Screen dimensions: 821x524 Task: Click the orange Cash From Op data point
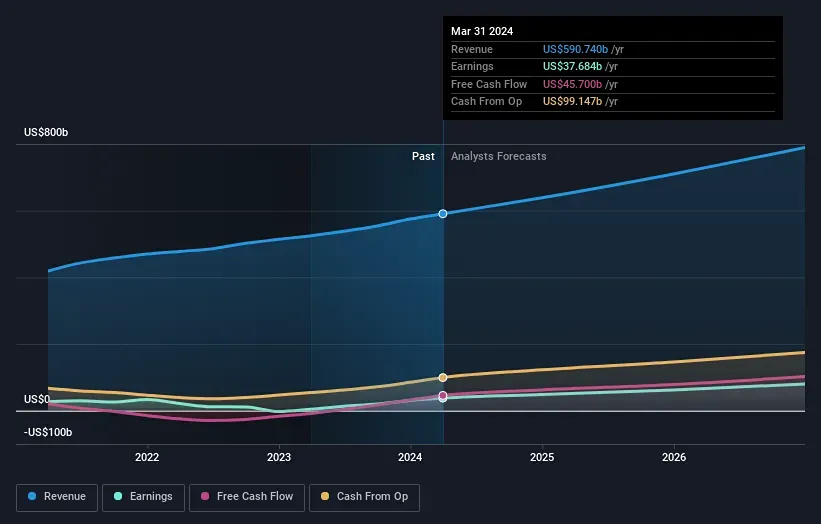(x=443, y=377)
